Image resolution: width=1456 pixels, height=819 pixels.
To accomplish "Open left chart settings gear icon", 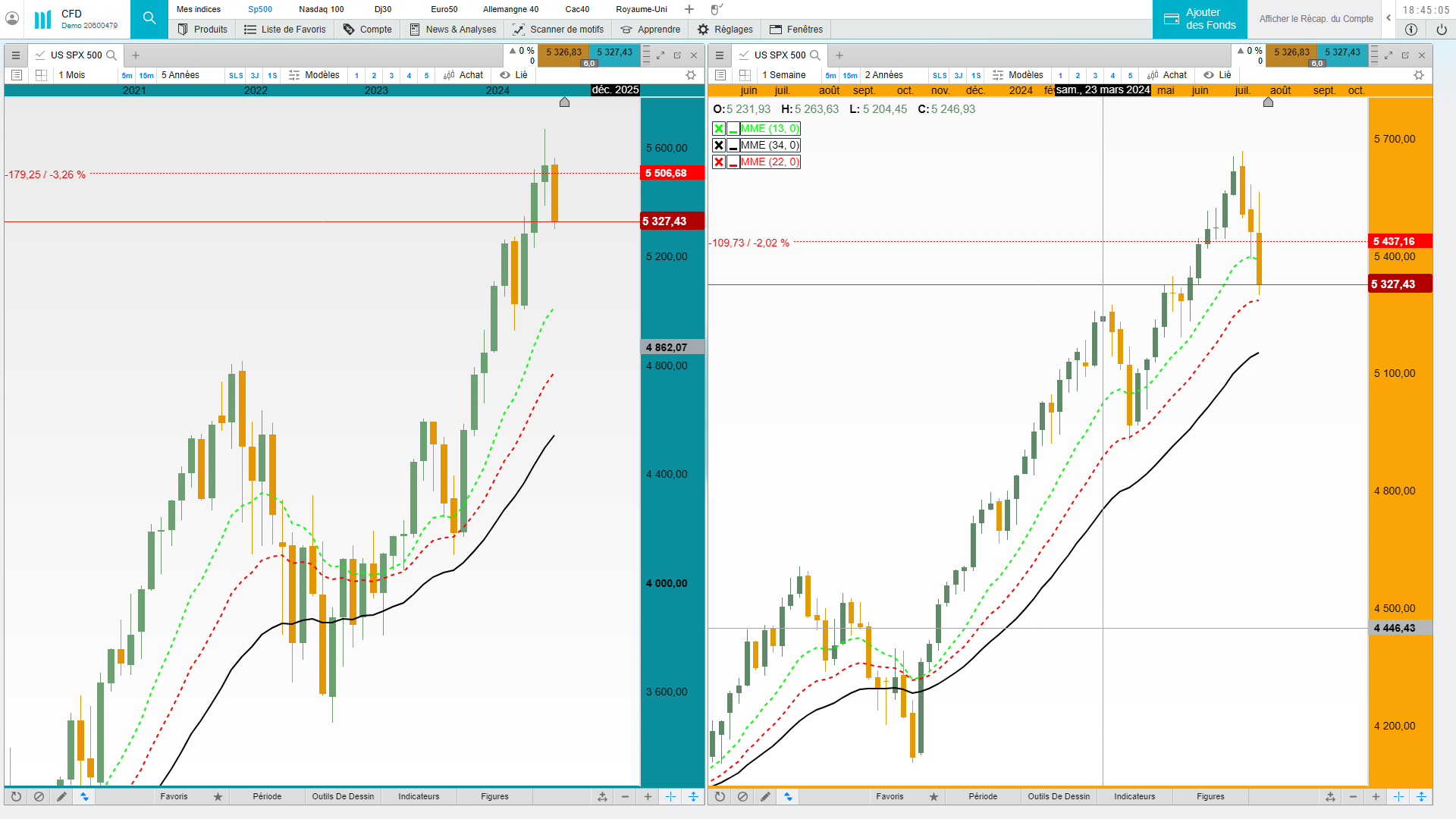I will click(x=690, y=75).
